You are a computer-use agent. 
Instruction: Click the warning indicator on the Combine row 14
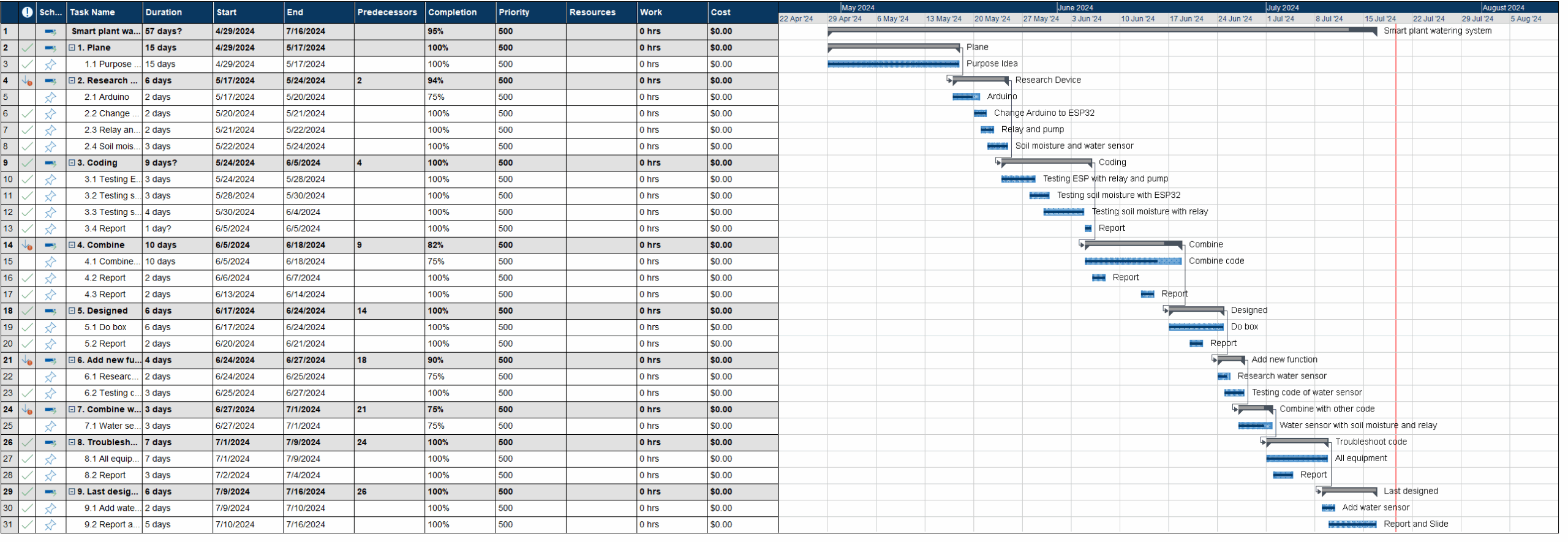pyautogui.click(x=27, y=246)
